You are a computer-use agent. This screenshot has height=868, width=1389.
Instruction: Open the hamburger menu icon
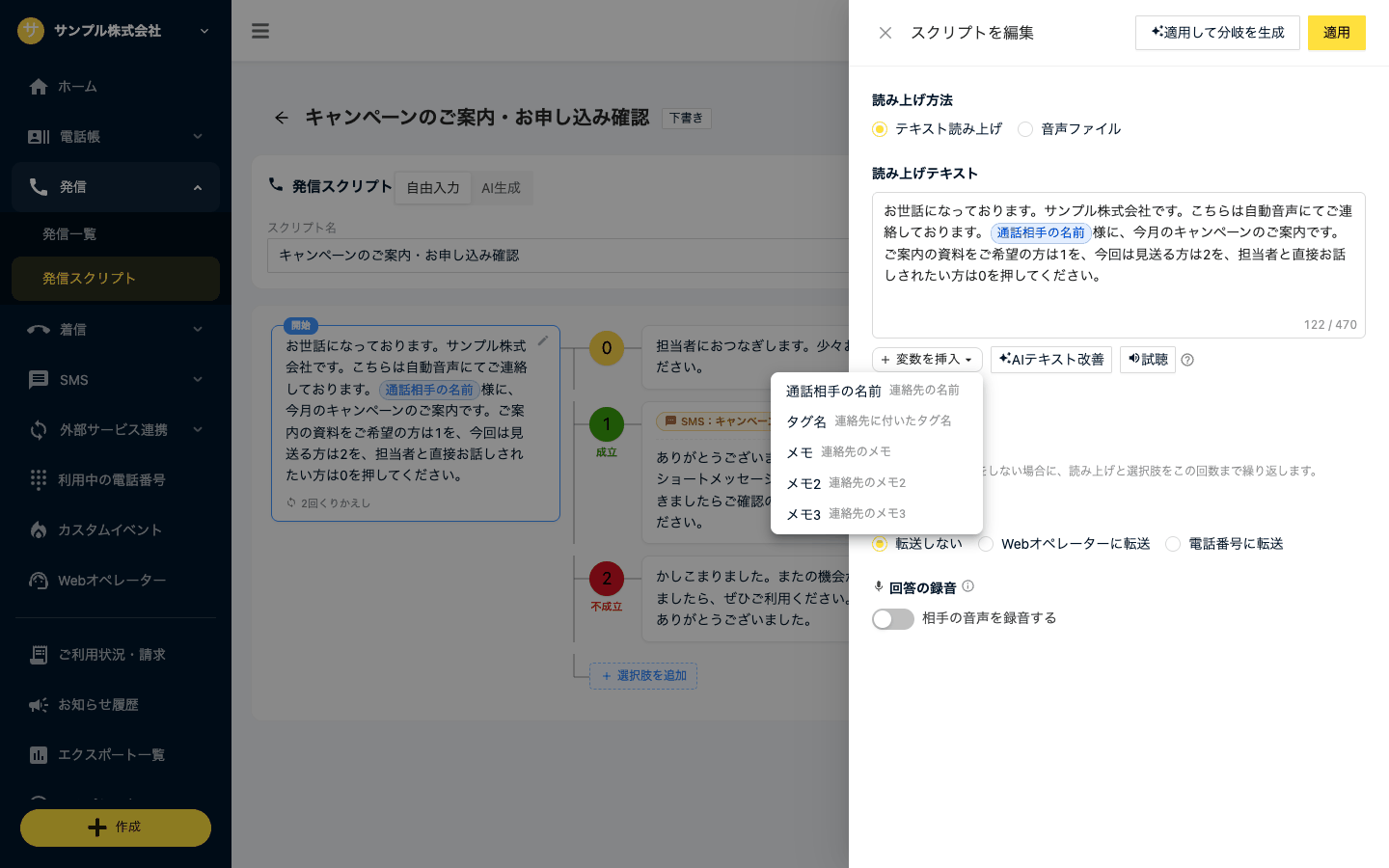260,31
